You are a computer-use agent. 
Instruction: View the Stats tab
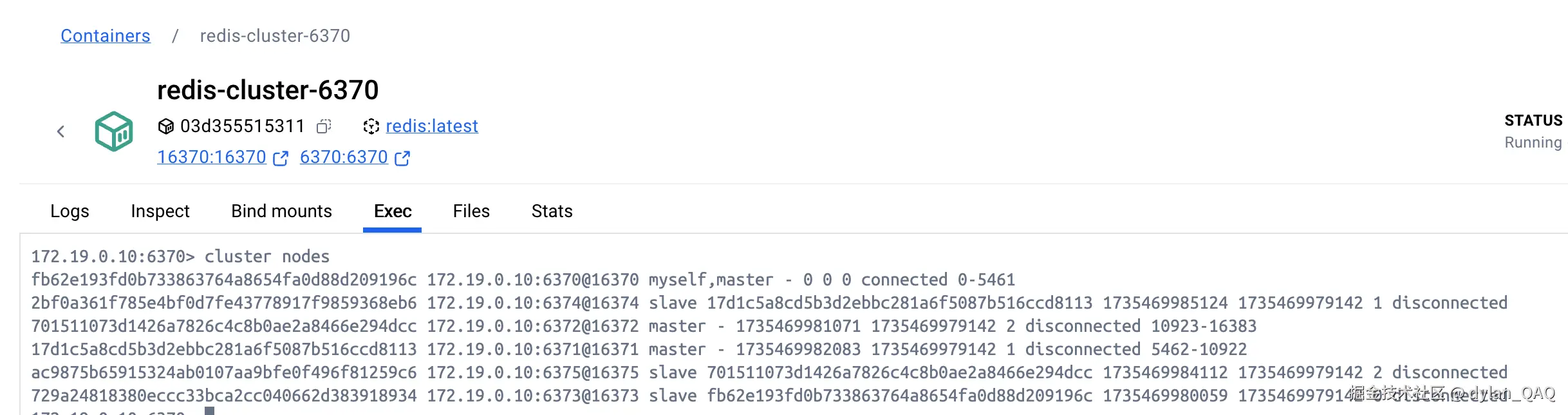[552, 211]
